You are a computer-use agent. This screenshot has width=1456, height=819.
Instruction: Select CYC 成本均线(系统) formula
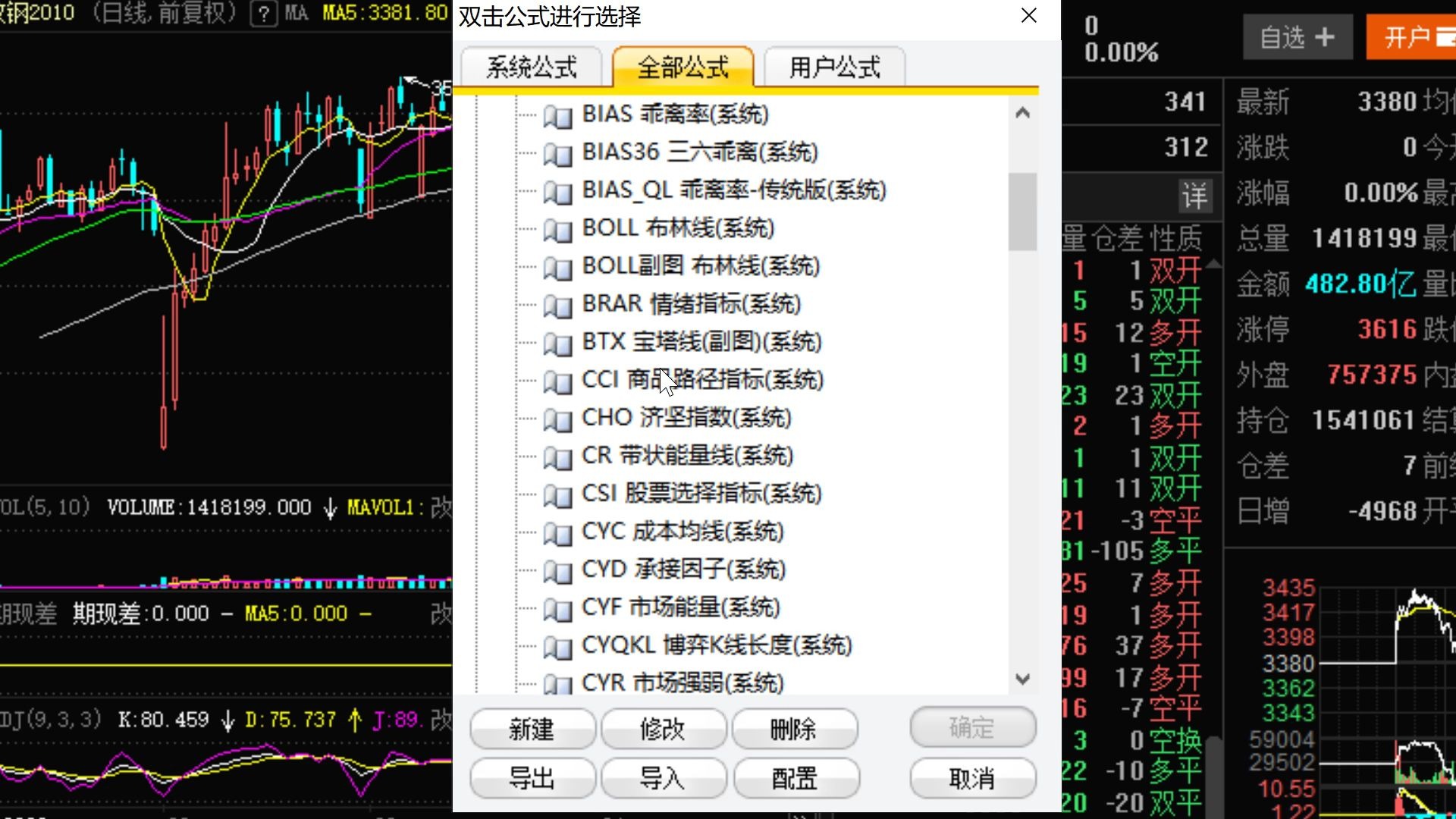682,532
